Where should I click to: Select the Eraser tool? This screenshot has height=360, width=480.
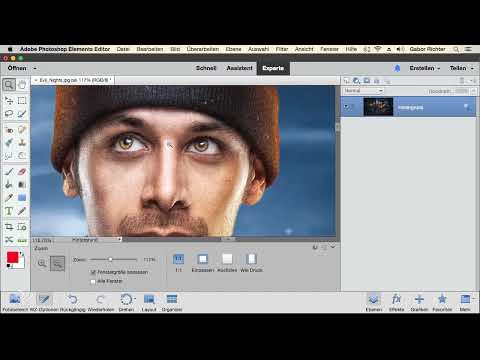tap(22, 172)
